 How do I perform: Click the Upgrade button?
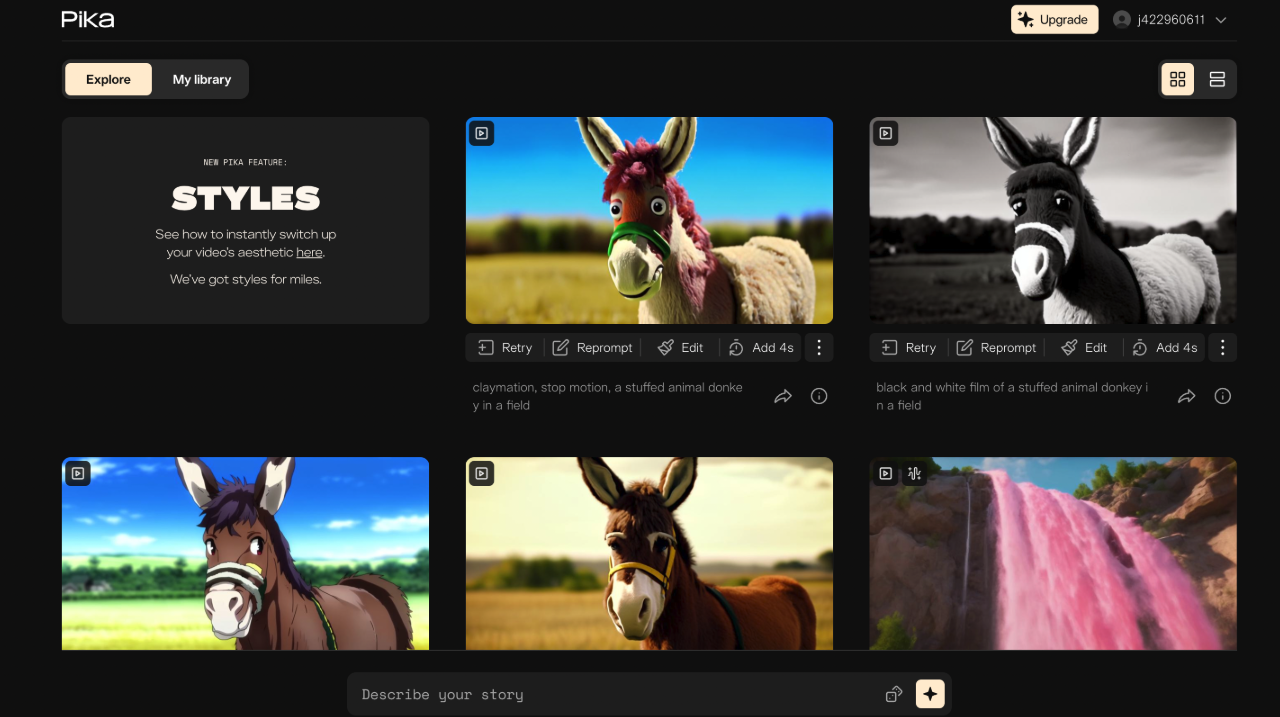click(x=1054, y=19)
